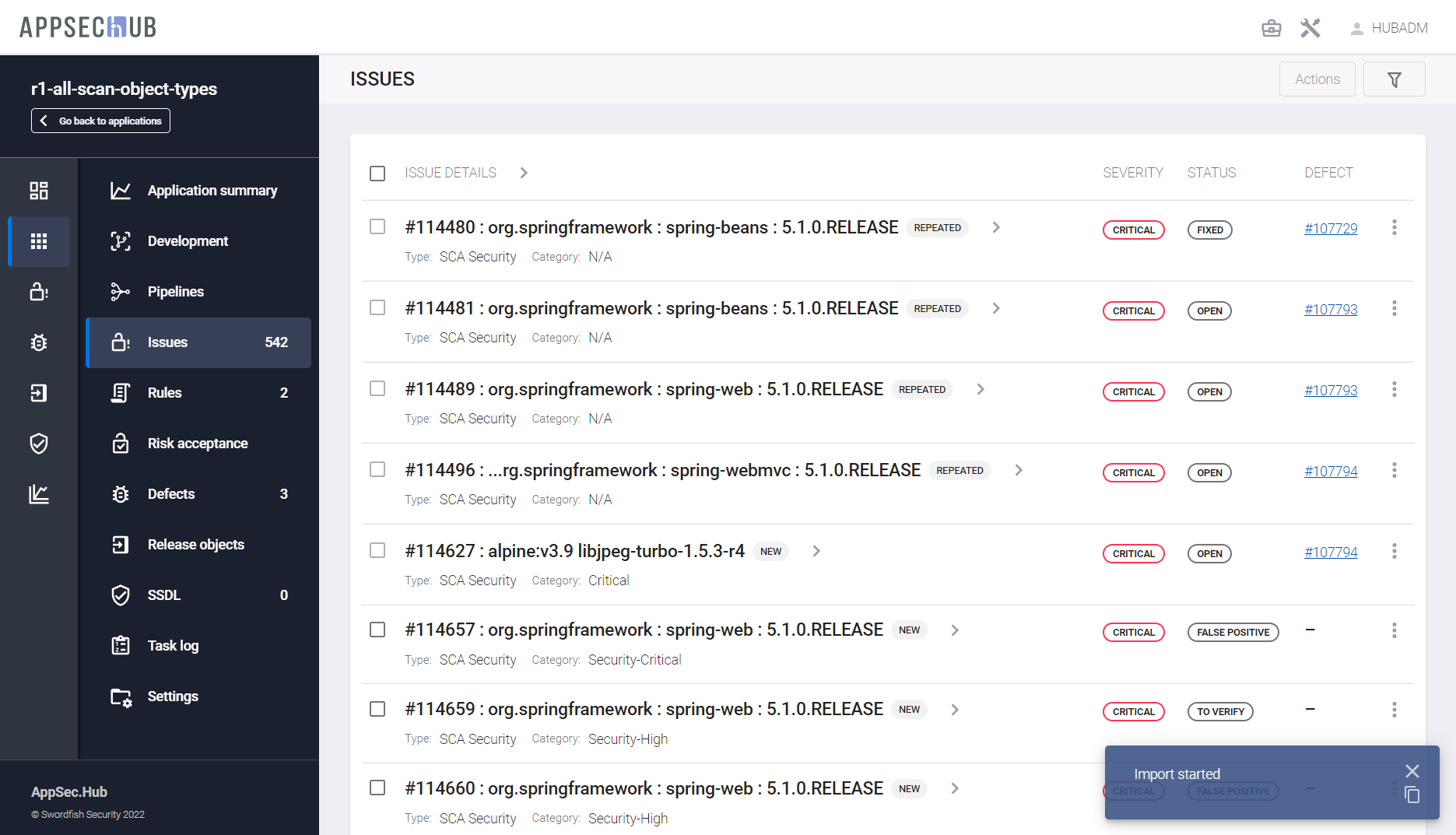The width and height of the screenshot is (1456, 835).
Task: Click the filter funnel icon button
Action: pos(1394,79)
